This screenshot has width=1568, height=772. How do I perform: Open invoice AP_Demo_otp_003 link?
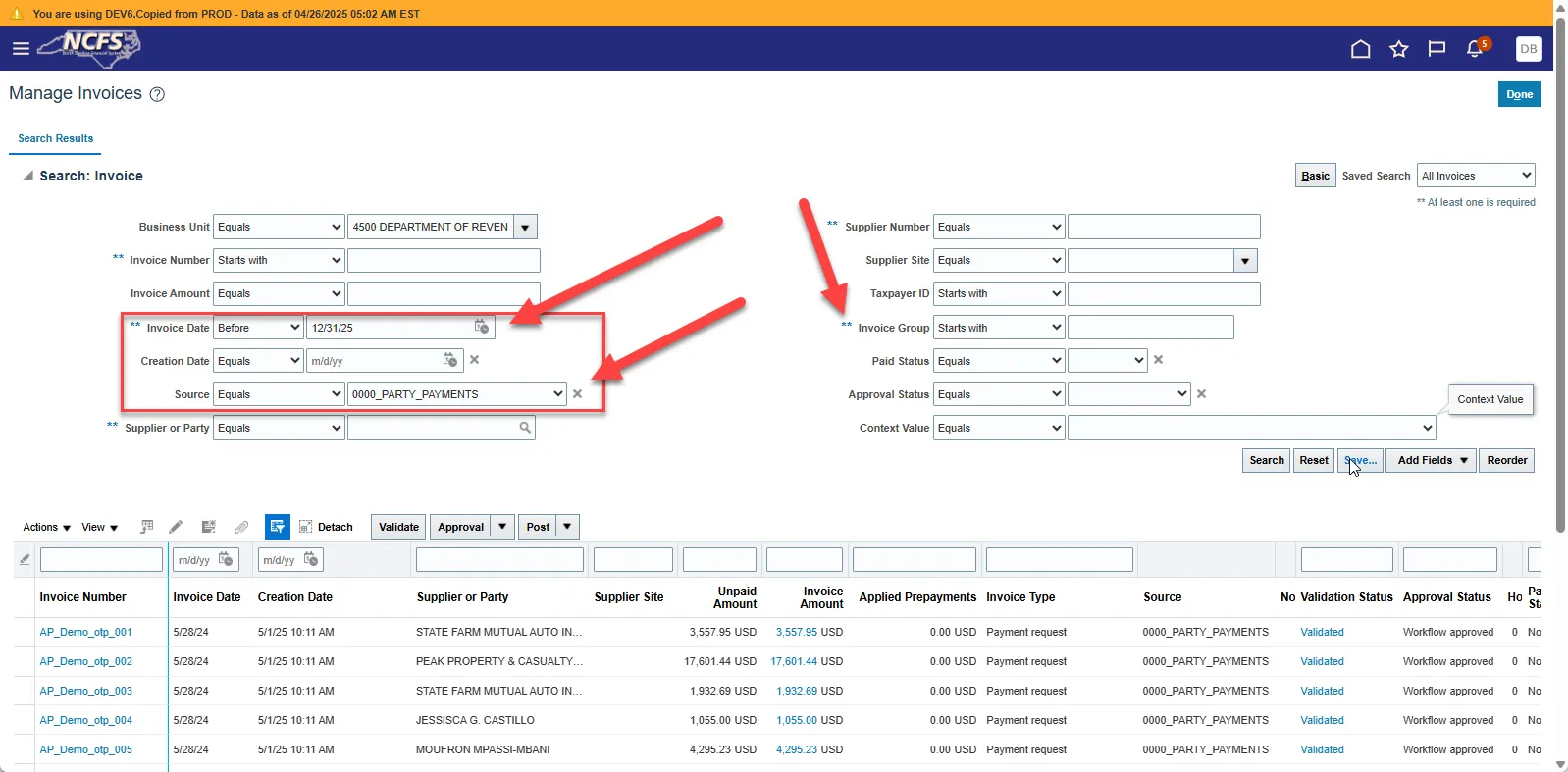(x=85, y=691)
